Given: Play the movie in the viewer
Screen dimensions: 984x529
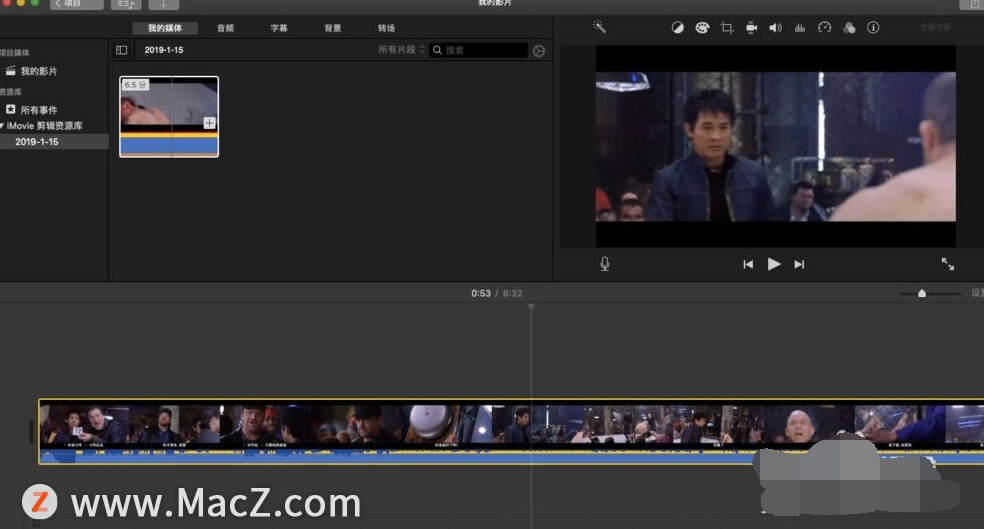Looking at the screenshot, I should (774, 264).
